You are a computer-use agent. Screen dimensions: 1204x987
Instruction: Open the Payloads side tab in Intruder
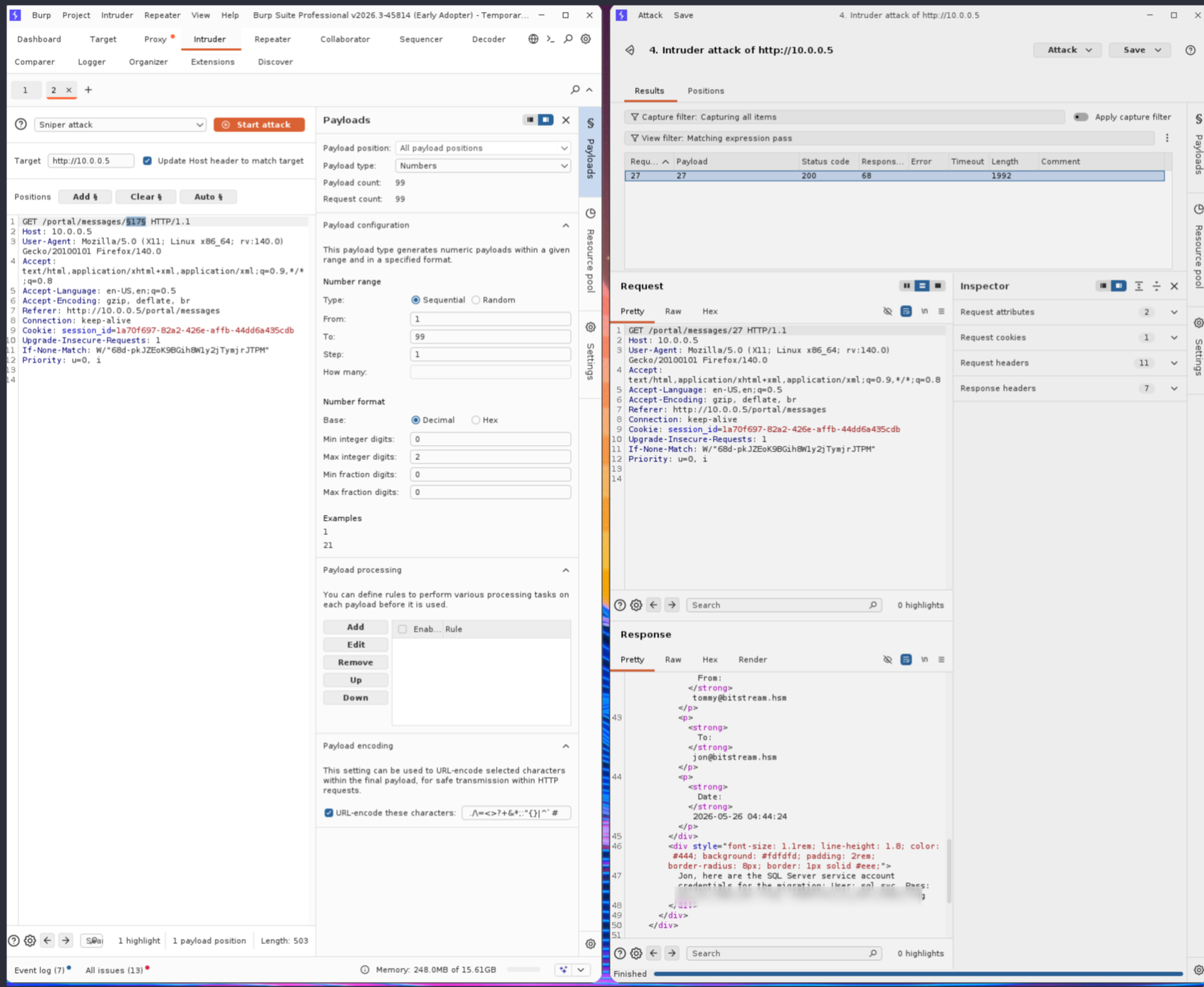[x=590, y=151]
